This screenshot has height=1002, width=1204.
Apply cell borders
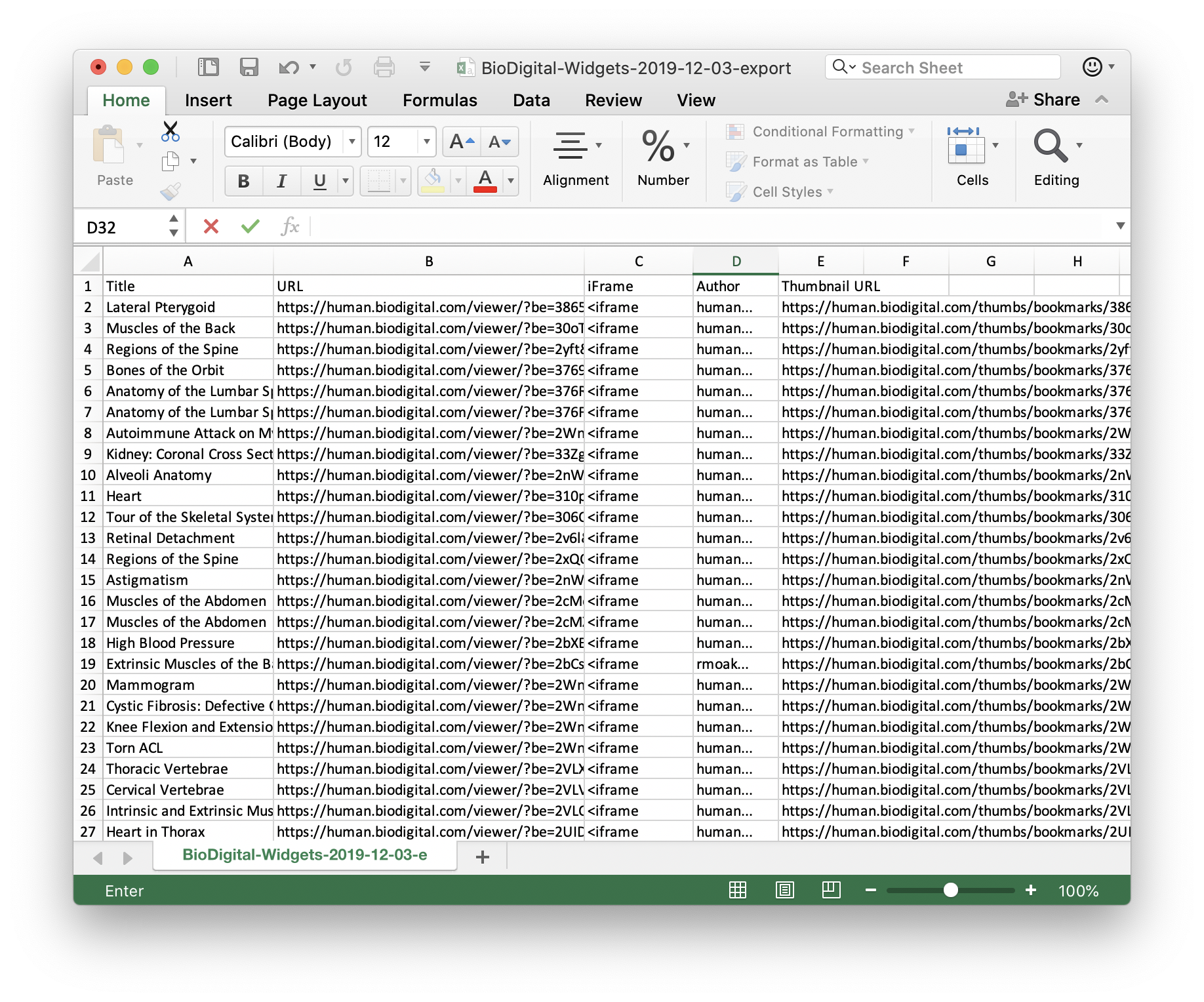379,181
